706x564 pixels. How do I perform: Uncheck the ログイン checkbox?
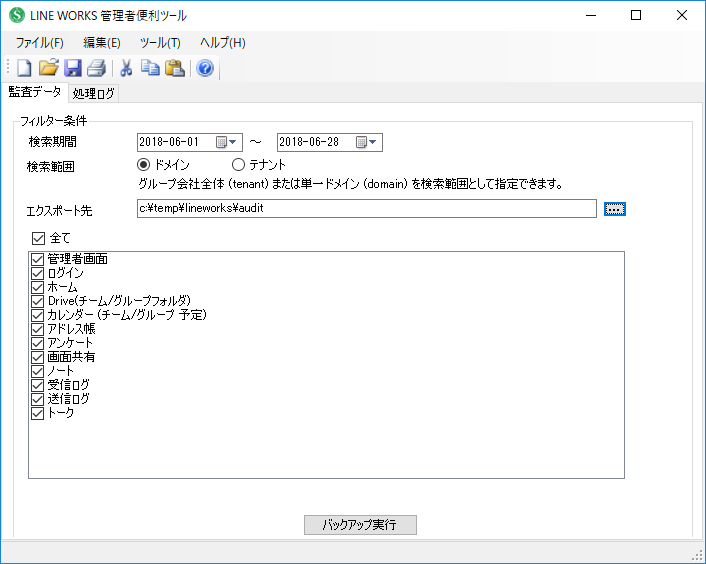click(37, 273)
